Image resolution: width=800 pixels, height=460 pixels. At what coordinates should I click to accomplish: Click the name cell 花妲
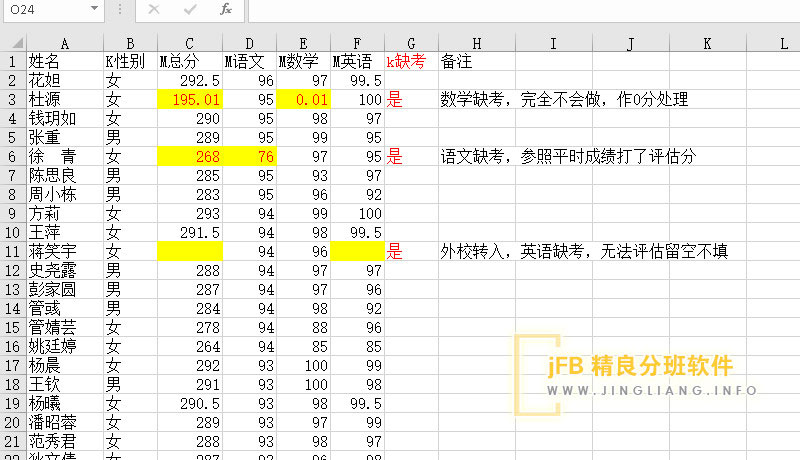tap(65, 81)
